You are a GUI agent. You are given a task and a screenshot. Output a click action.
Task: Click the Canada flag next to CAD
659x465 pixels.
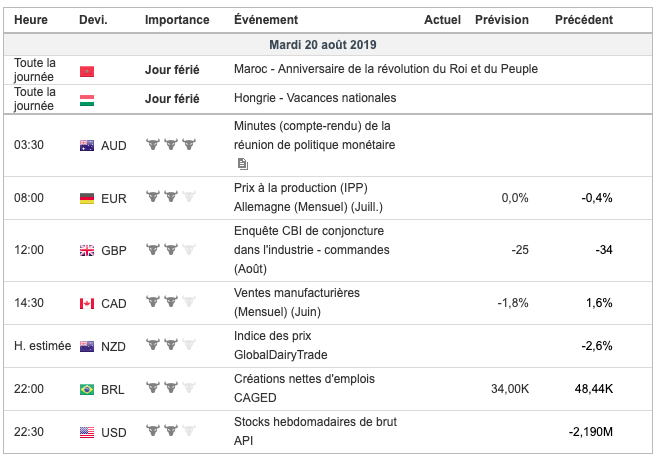coord(87,303)
